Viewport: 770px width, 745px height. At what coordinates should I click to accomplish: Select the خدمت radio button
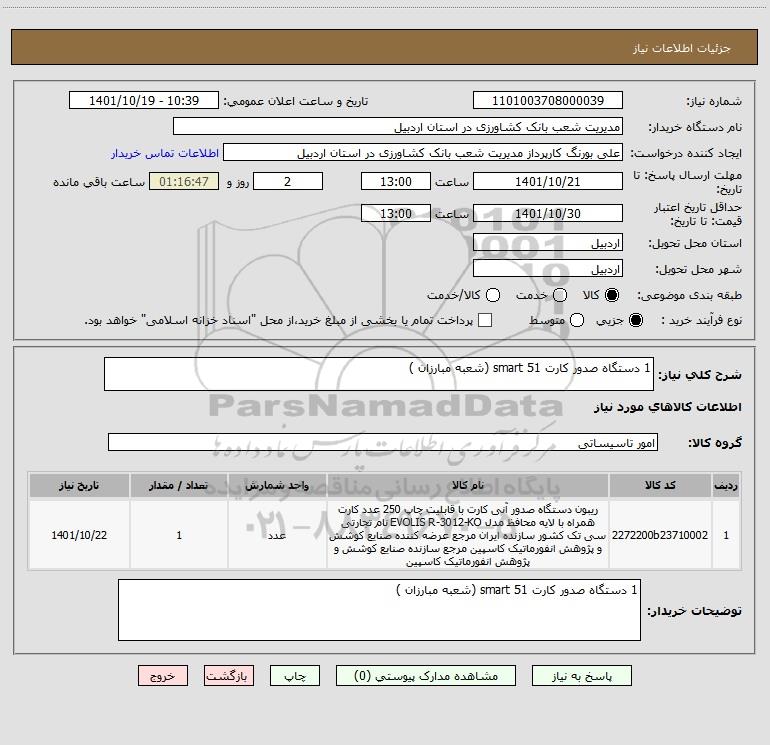click(x=560, y=295)
